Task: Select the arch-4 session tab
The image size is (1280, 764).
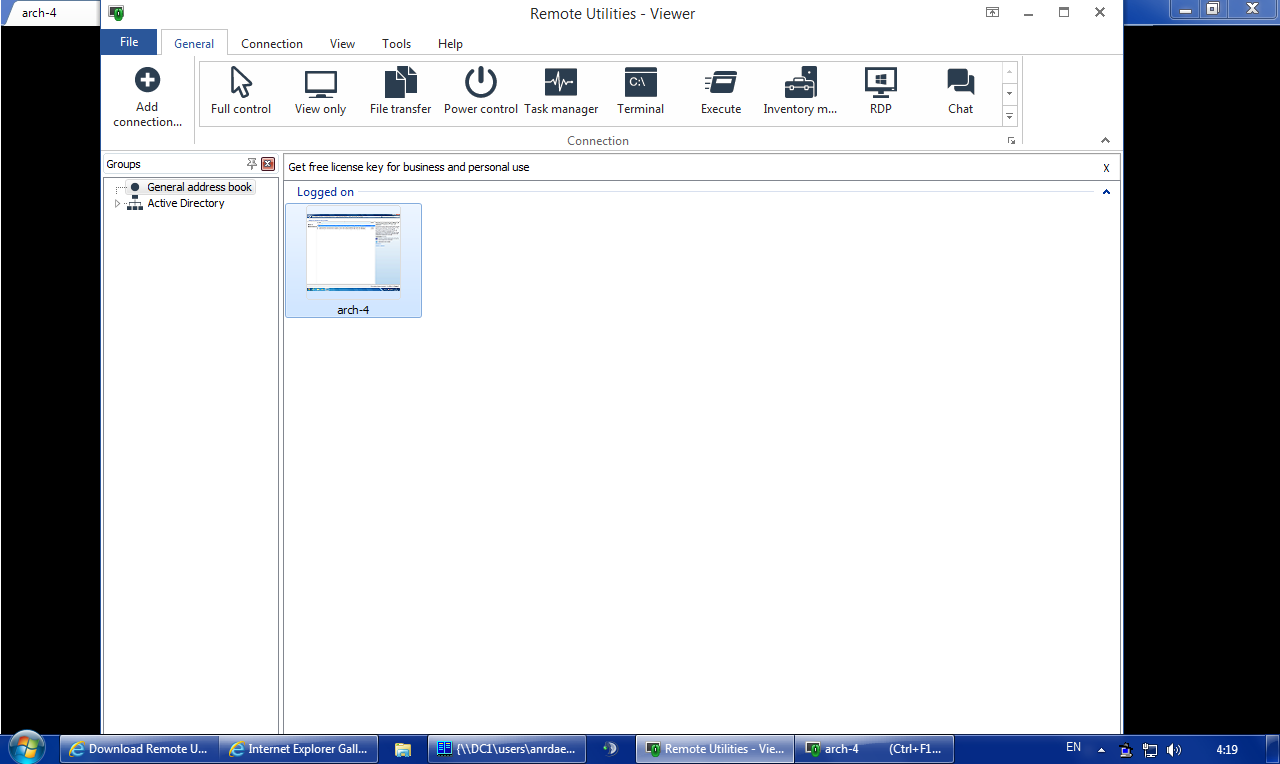Action: tap(47, 13)
